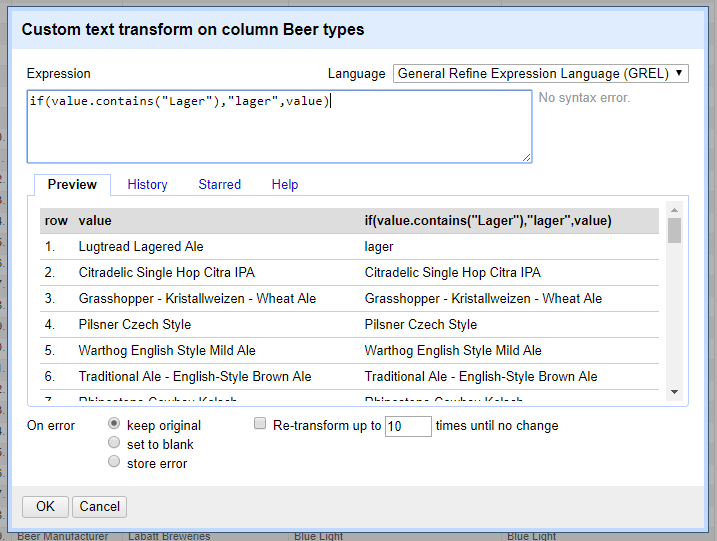This screenshot has height=541, width=717.
Task: Click preview row Lugtread Lagered Ale
Action: pyautogui.click(x=349, y=246)
